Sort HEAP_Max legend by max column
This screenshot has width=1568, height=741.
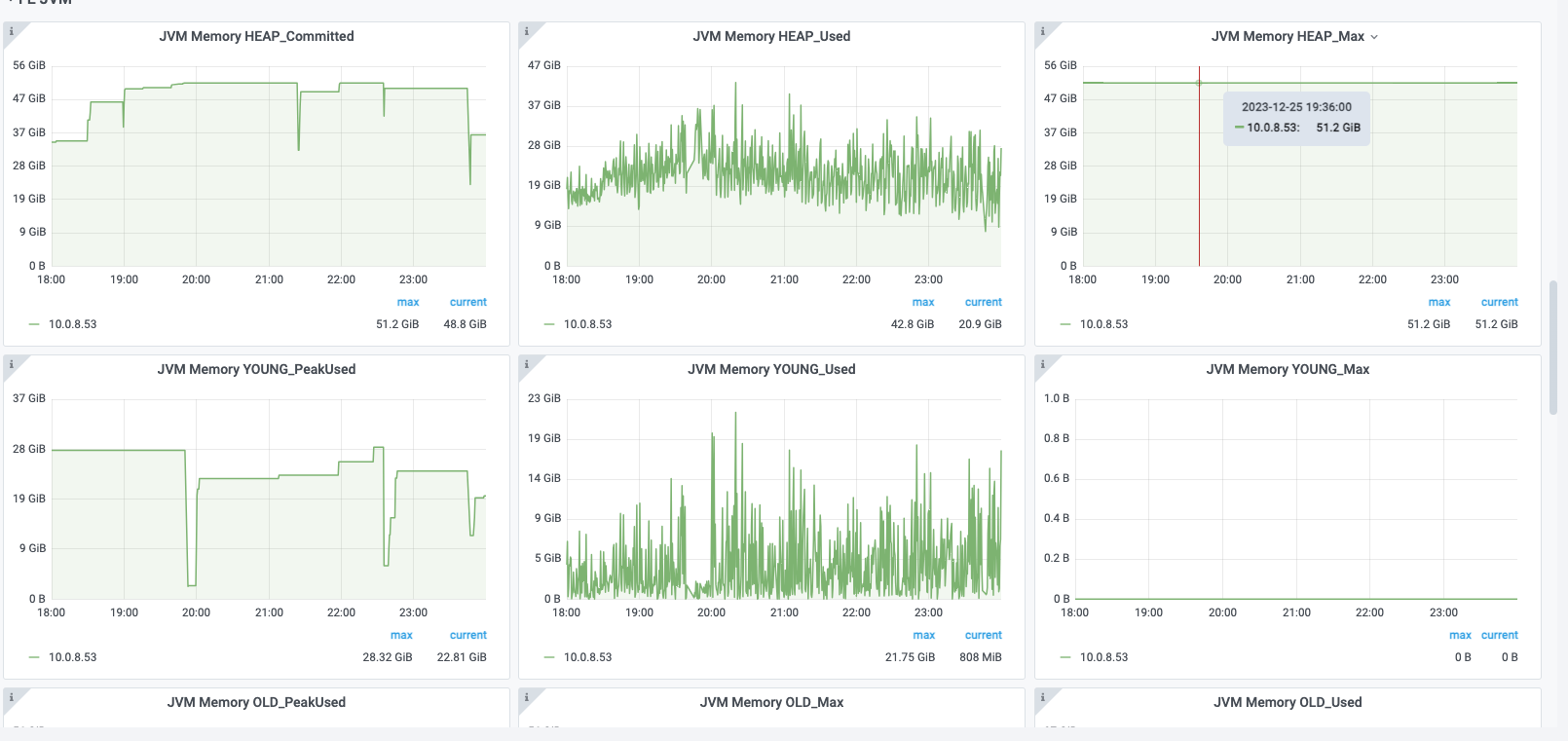1439,302
